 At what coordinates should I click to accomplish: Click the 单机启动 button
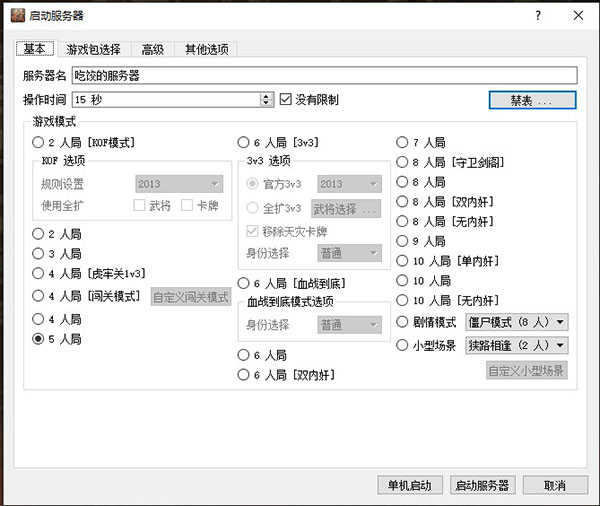click(x=410, y=485)
